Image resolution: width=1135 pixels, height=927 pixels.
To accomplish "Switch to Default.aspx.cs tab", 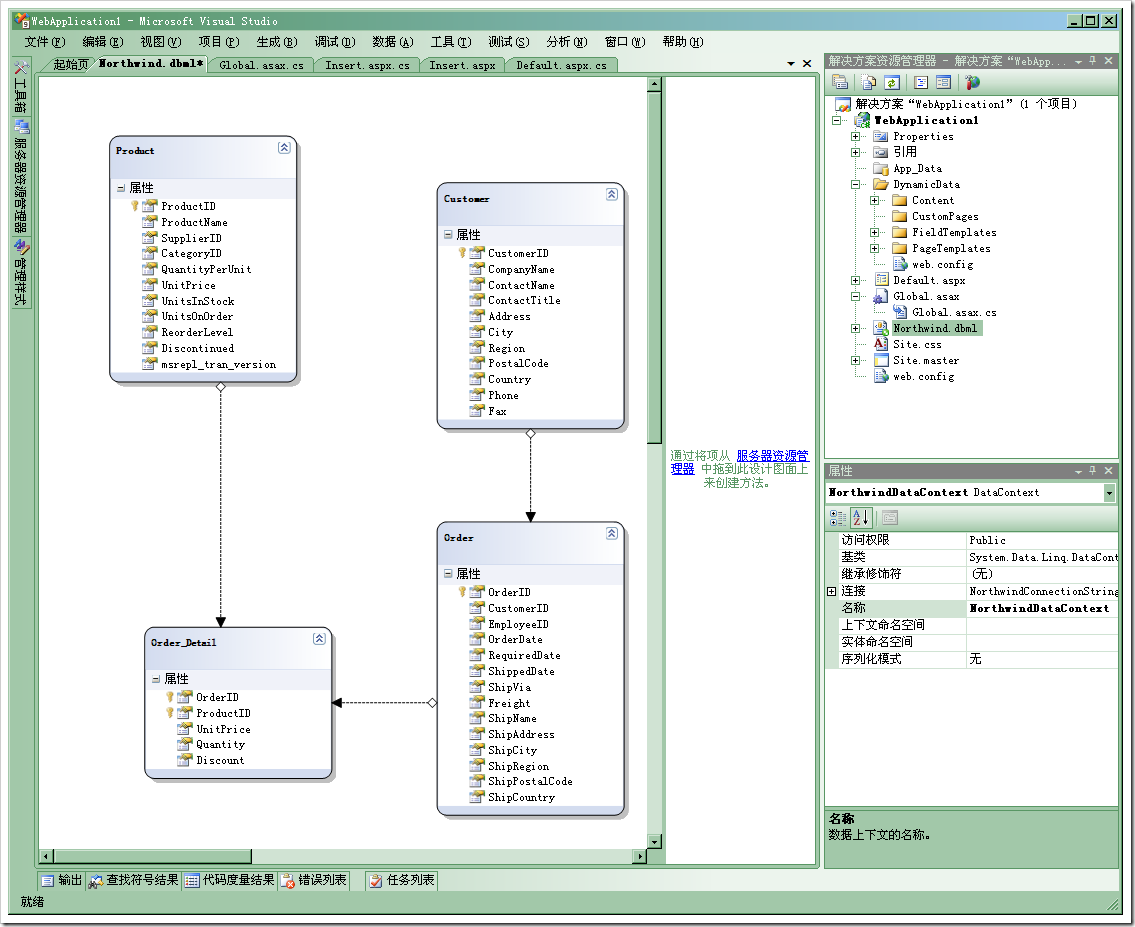I will point(561,65).
